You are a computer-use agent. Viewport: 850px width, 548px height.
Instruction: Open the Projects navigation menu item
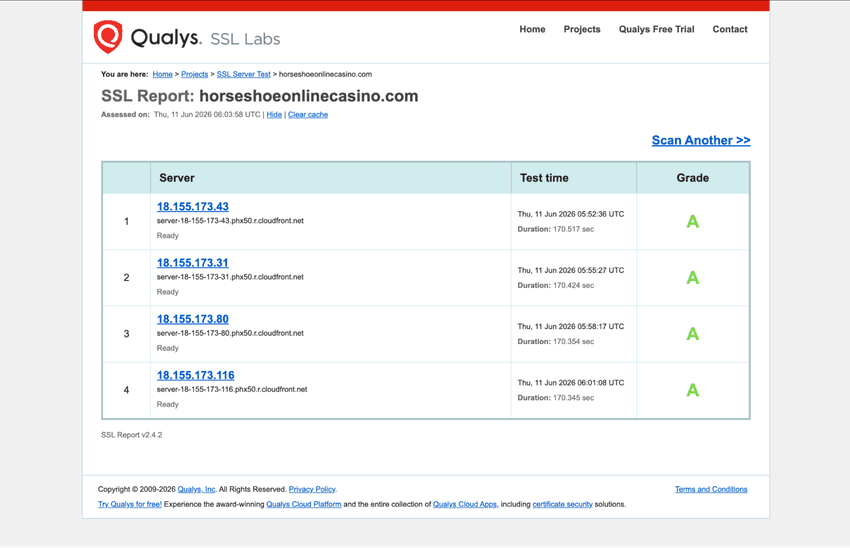(x=582, y=29)
